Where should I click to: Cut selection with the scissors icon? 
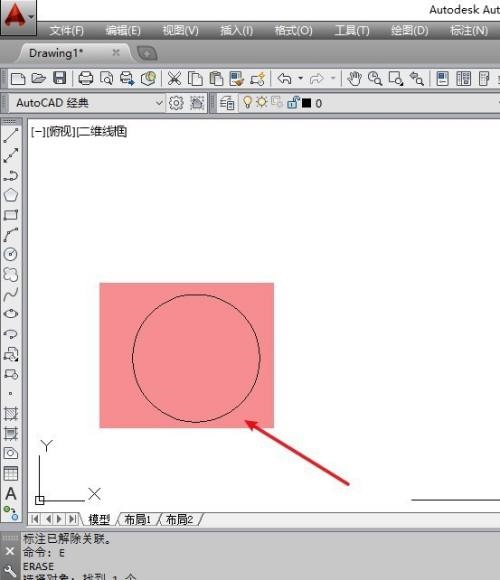click(174, 78)
